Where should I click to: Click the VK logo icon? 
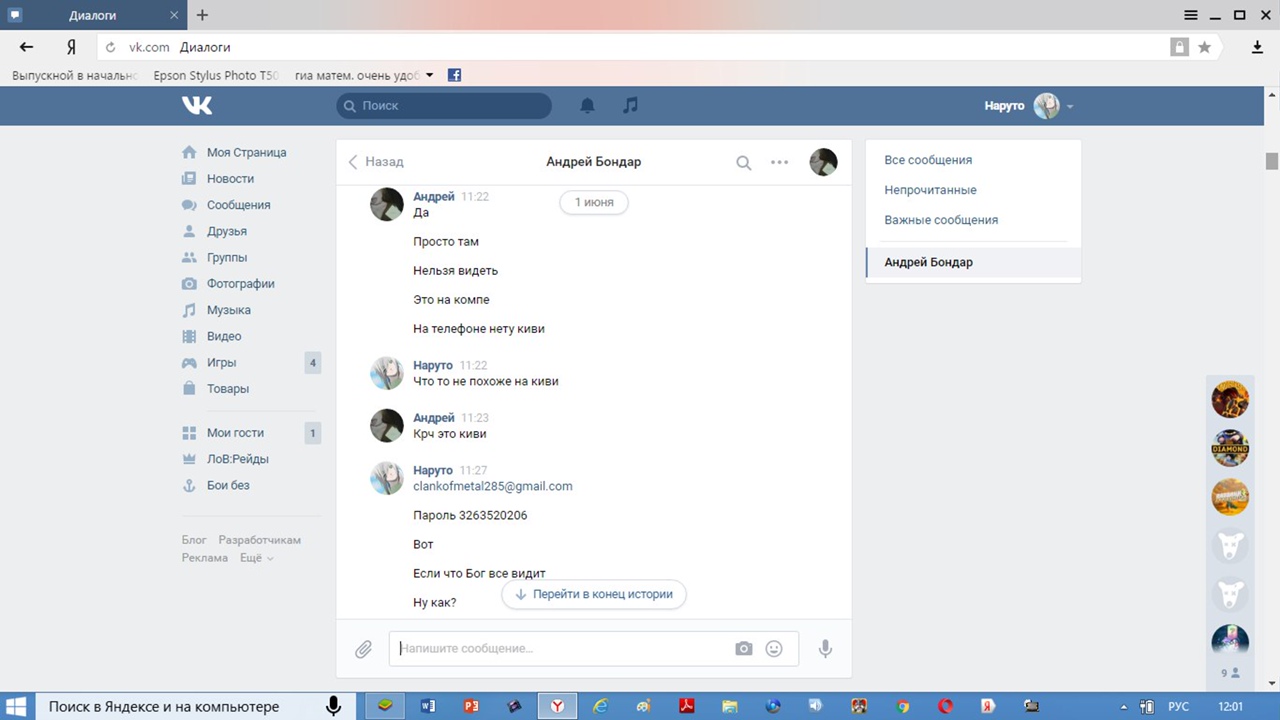click(197, 105)
